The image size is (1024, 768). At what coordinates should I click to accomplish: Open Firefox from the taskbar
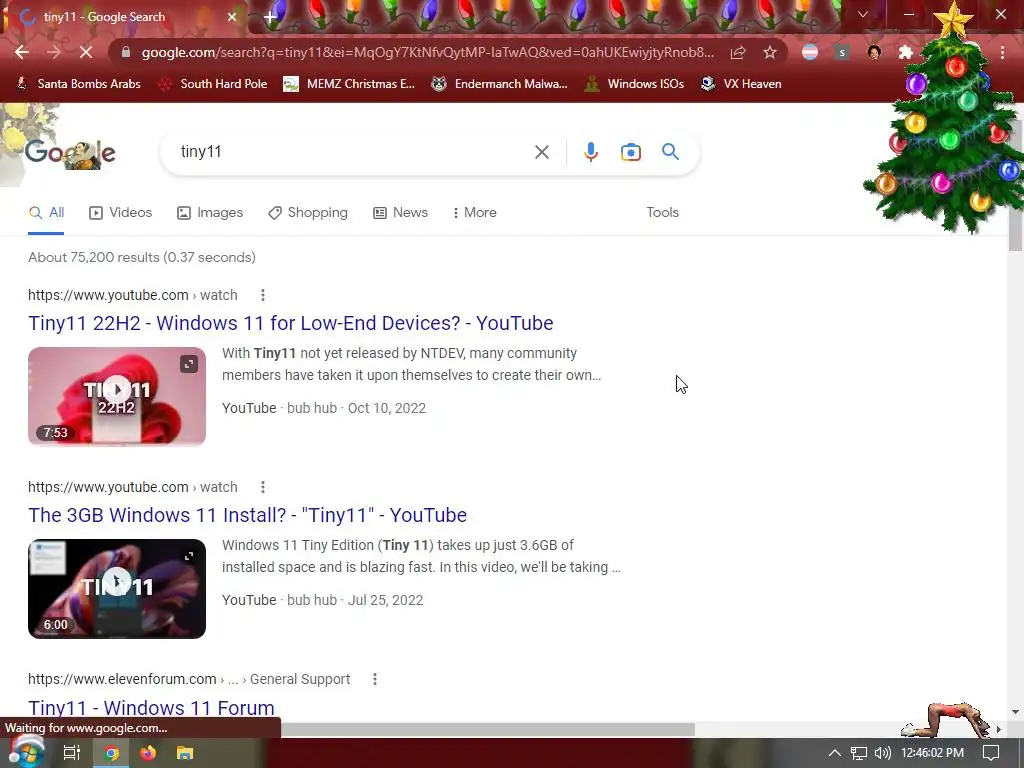148,753
